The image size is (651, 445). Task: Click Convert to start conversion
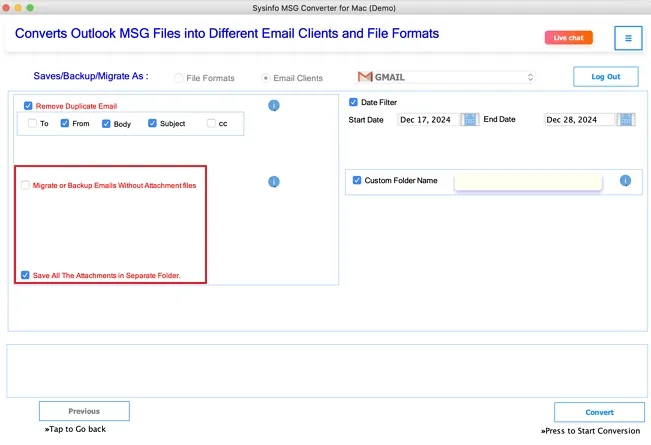[599, 412]
